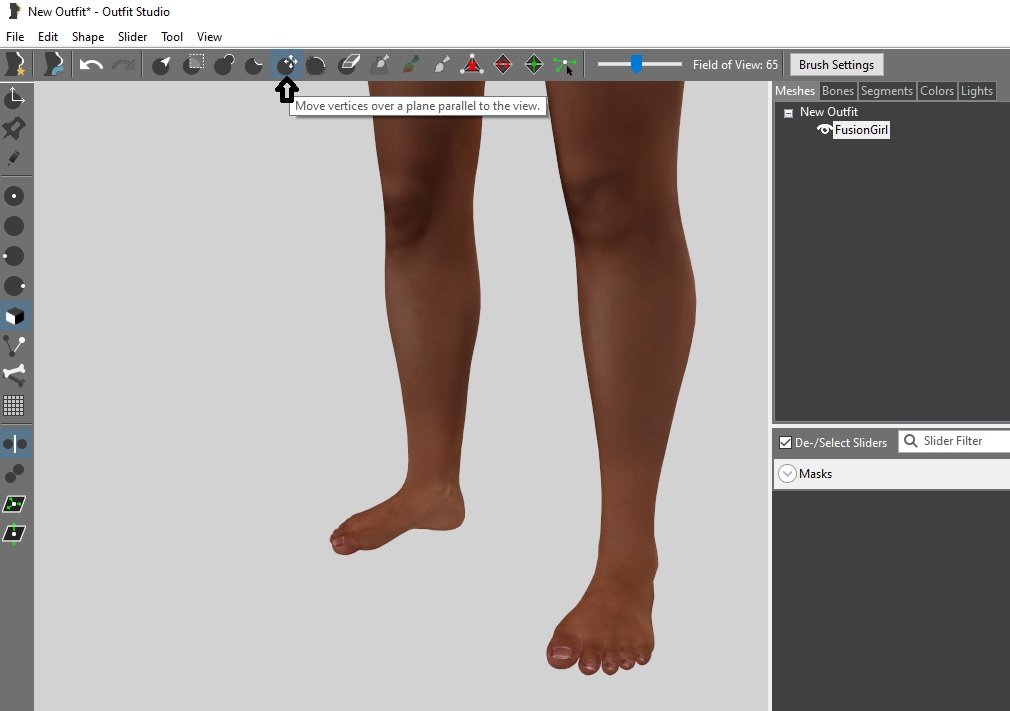This screenshot has height=711, width=1010.
Task: Click the pushpin icon in left sidebar
Action: coord(14,128)
